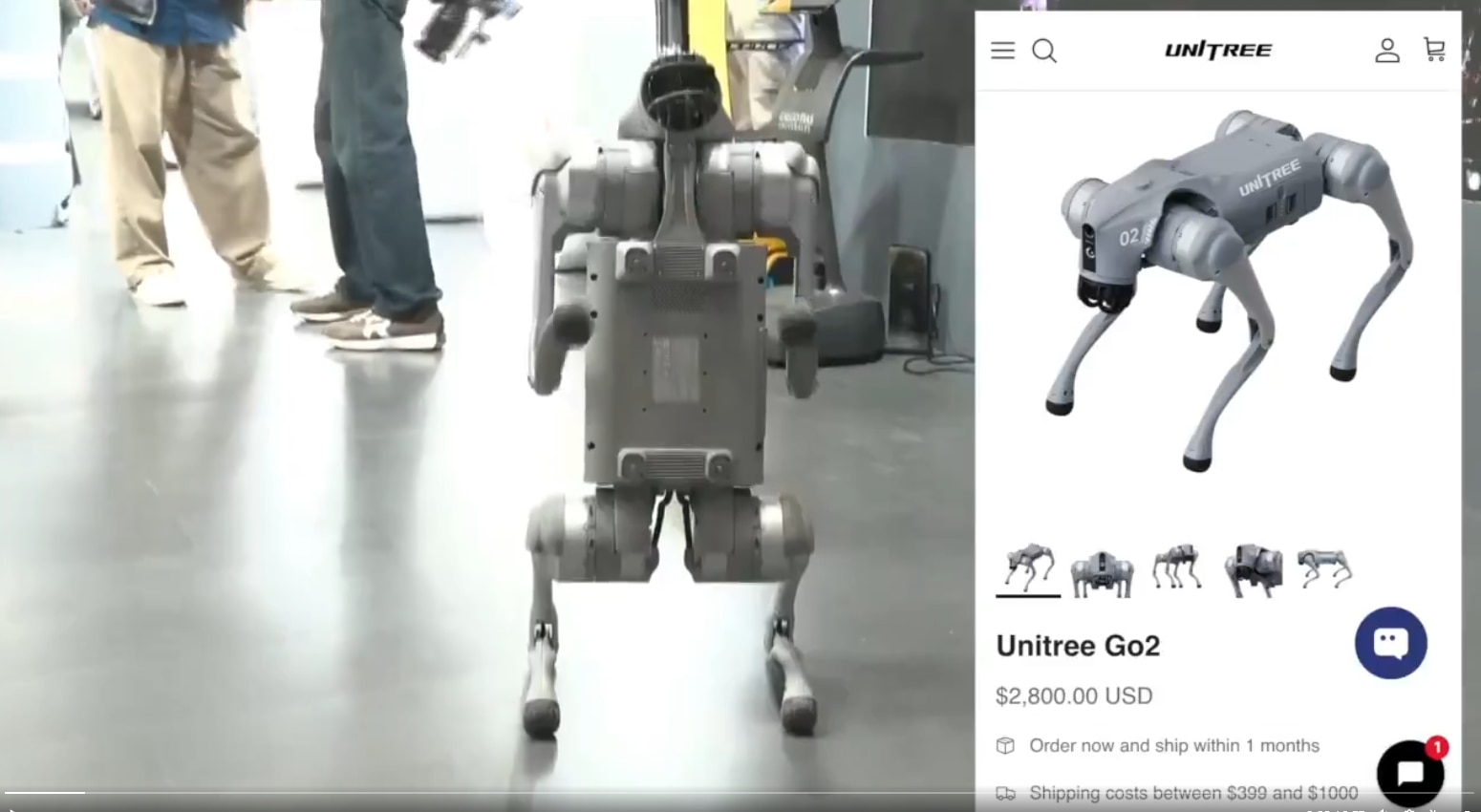Open the account login icon
1481x812 pixels.
[1387, 52]
